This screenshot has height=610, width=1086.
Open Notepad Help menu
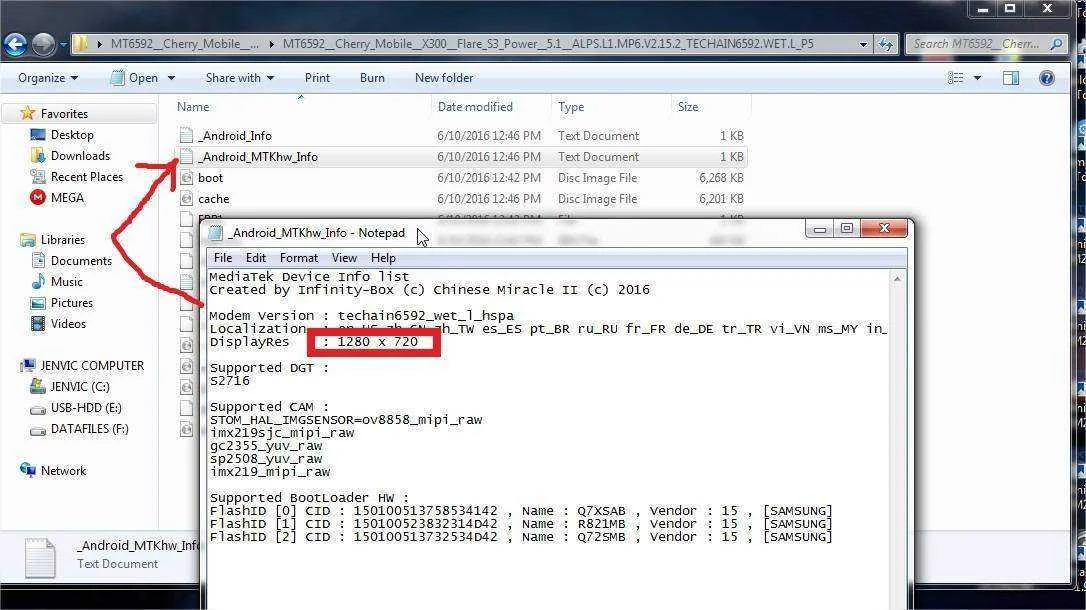(x=383, y=258)
